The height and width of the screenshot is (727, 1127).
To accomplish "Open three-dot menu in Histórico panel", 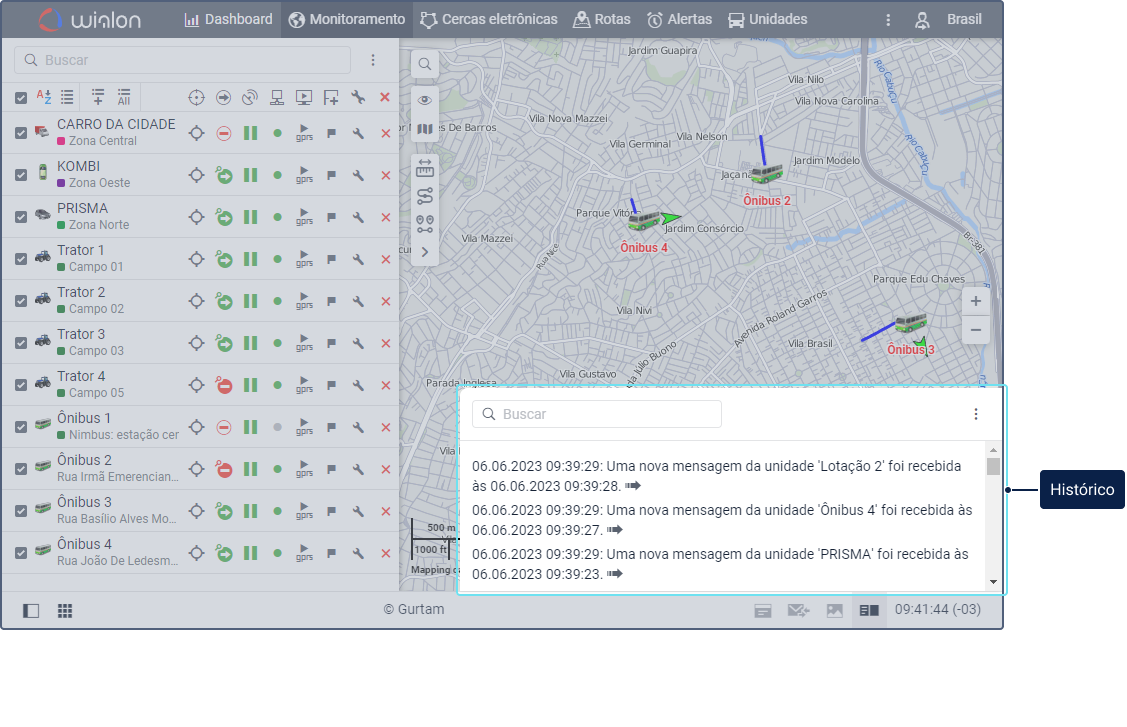I will pos(975,414).
